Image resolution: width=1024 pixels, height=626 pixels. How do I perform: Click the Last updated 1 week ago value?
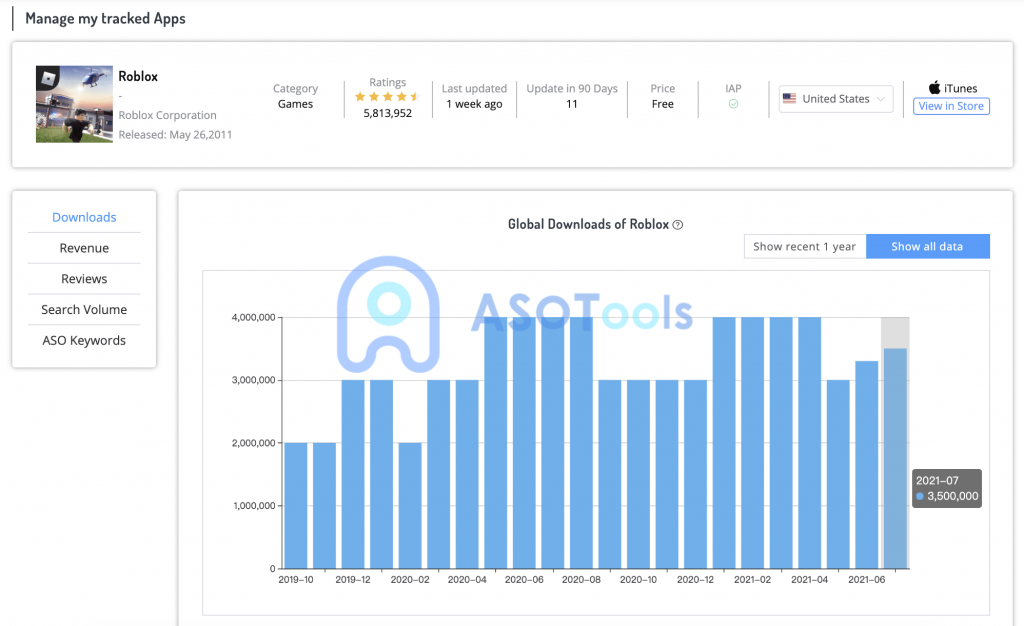click(x=474, y=104)
